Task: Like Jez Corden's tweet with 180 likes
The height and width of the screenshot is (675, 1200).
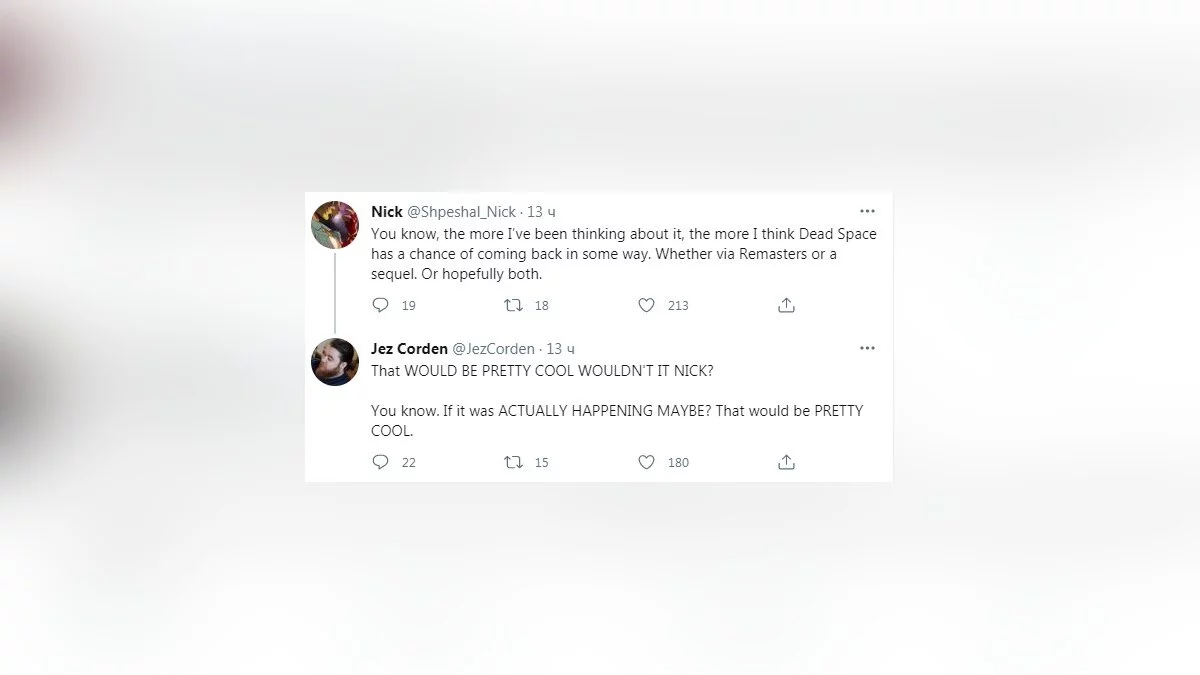Action: tap(647, 462)
